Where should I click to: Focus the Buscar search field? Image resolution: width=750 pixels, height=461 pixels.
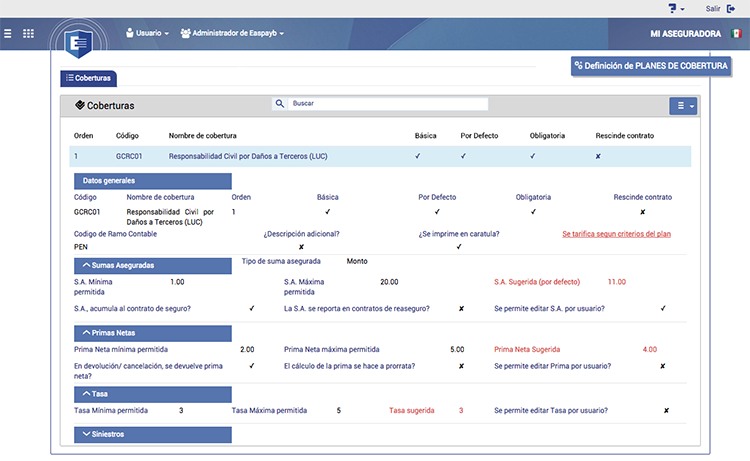pyautogui.click(x=388, y=103)
